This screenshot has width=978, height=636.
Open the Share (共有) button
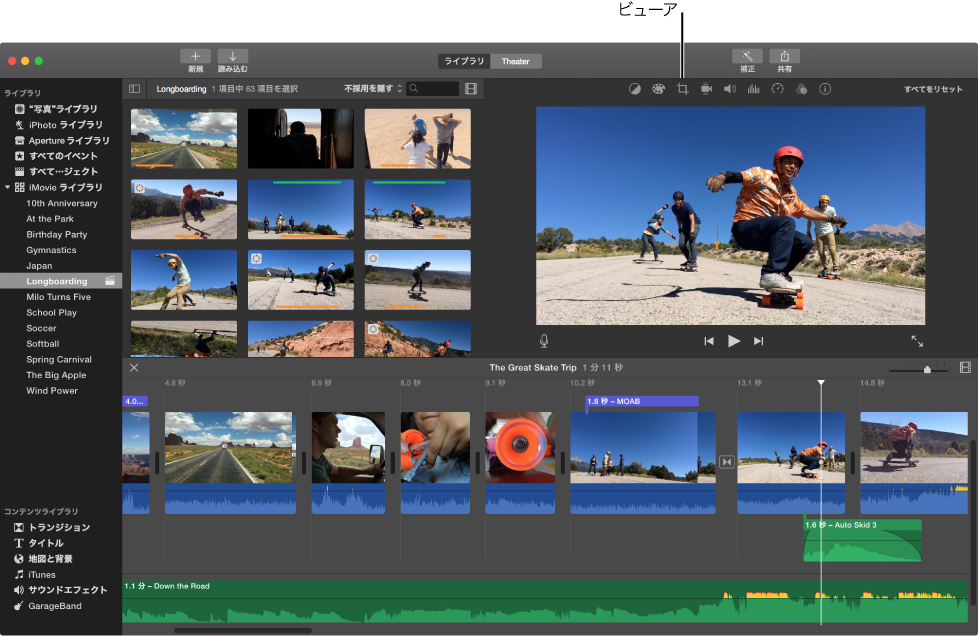pos(785,56)
